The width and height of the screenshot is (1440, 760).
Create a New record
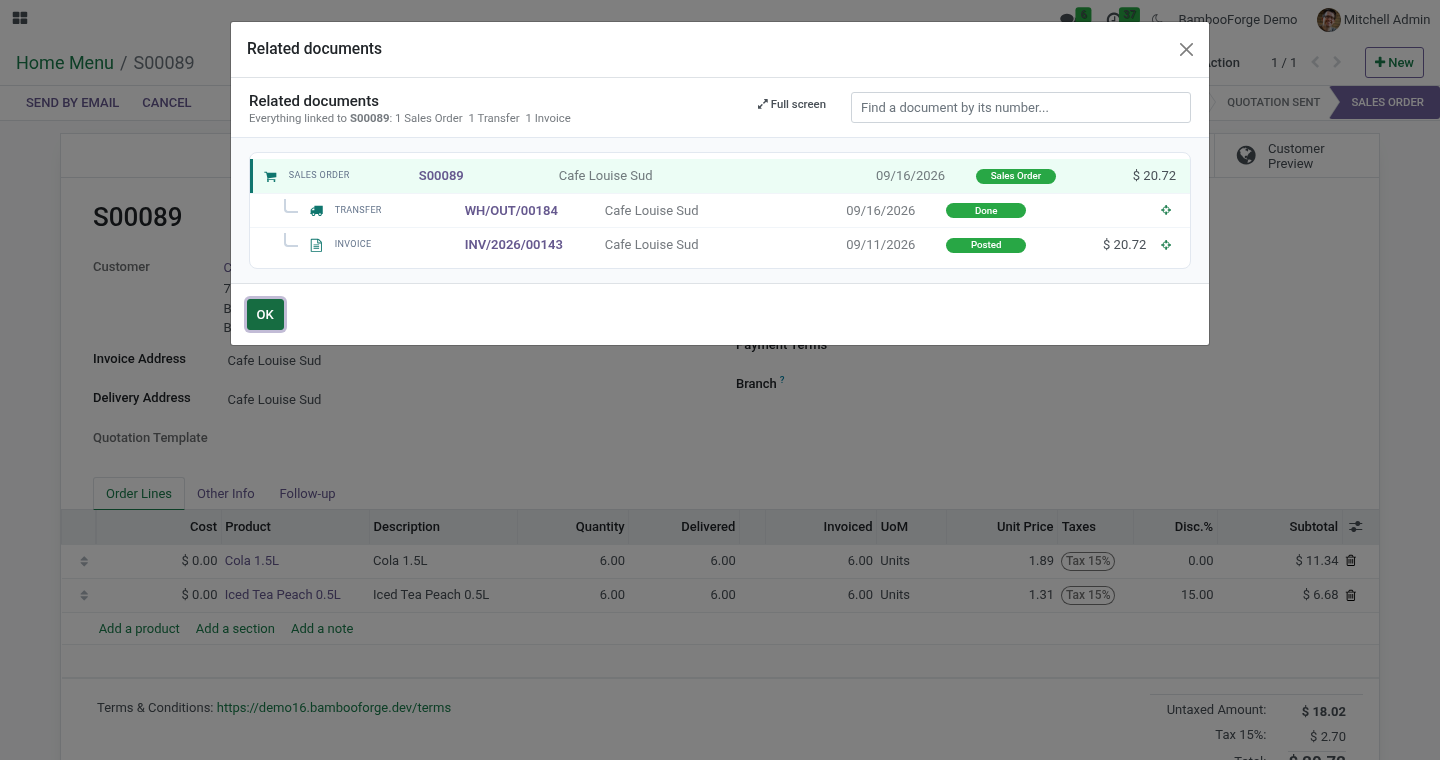click(1394, 62)
